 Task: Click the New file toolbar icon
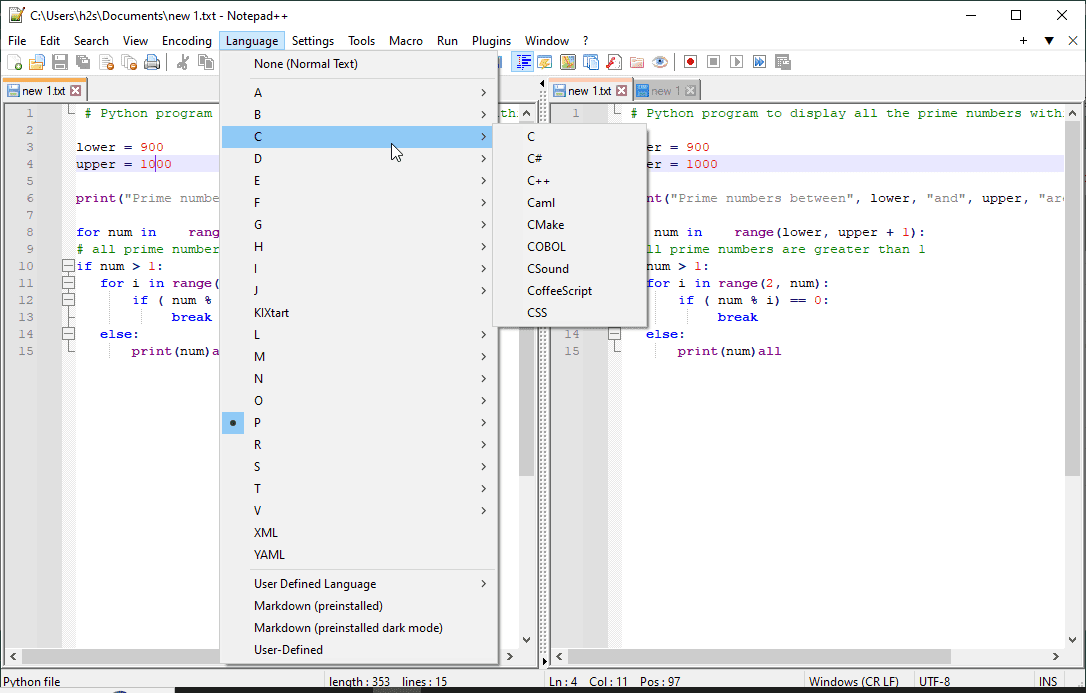(x=14, y=62)
